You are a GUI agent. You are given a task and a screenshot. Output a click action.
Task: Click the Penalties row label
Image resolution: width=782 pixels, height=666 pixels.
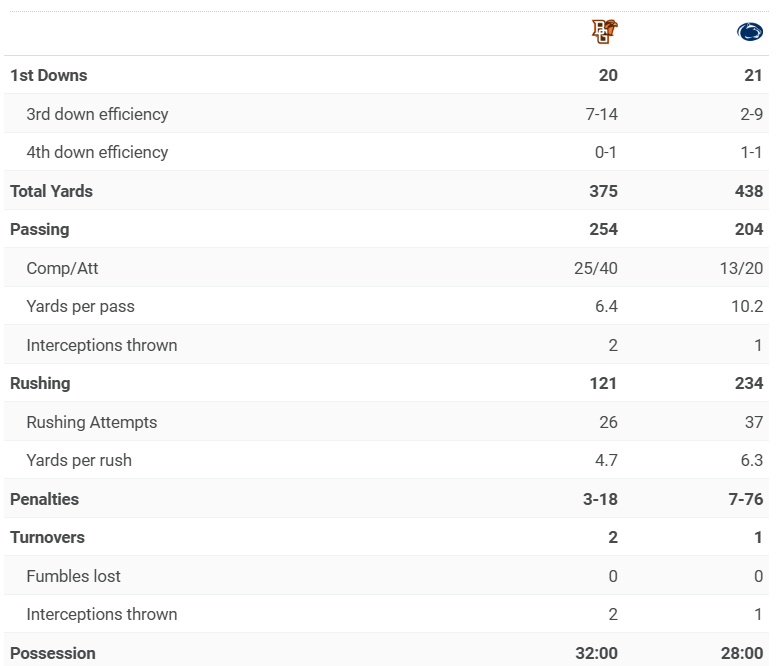[44, 499]
